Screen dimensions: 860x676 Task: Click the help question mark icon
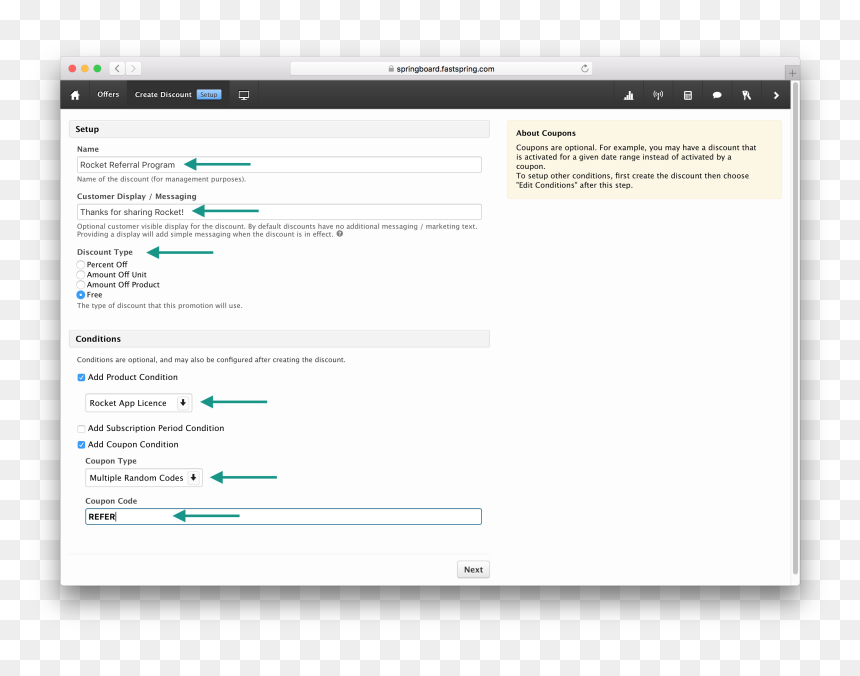pyautogui.click(x=340, y=234)
